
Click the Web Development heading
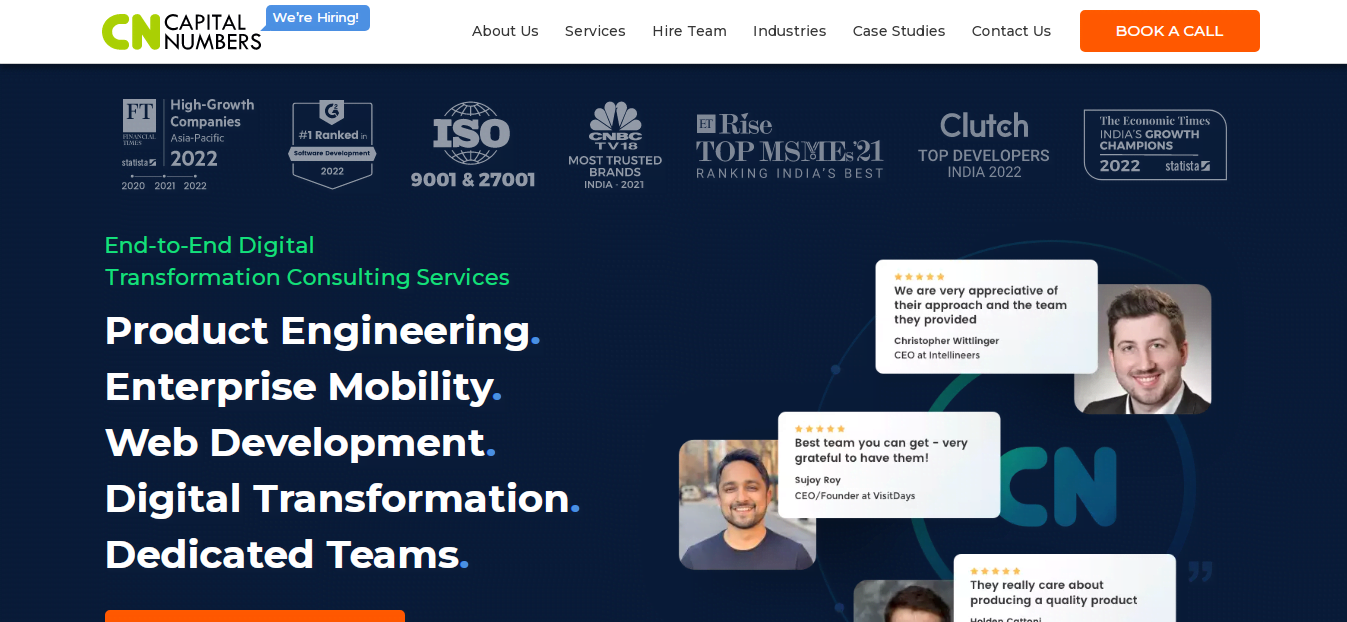(300, 442)
